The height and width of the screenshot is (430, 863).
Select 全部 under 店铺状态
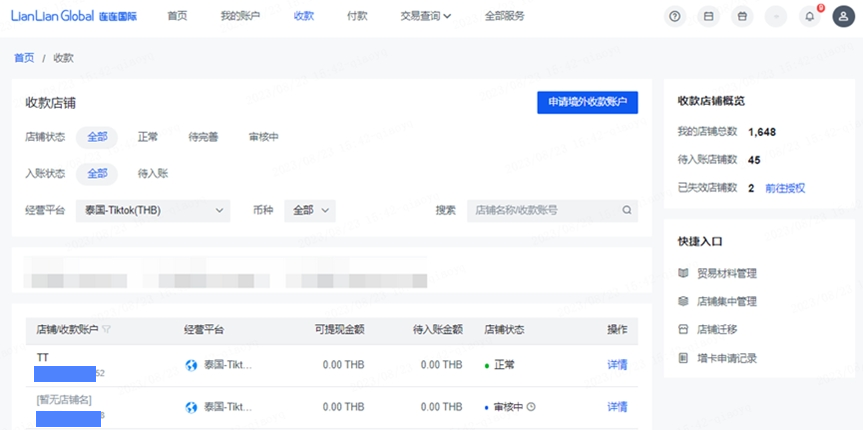[97, 138]
